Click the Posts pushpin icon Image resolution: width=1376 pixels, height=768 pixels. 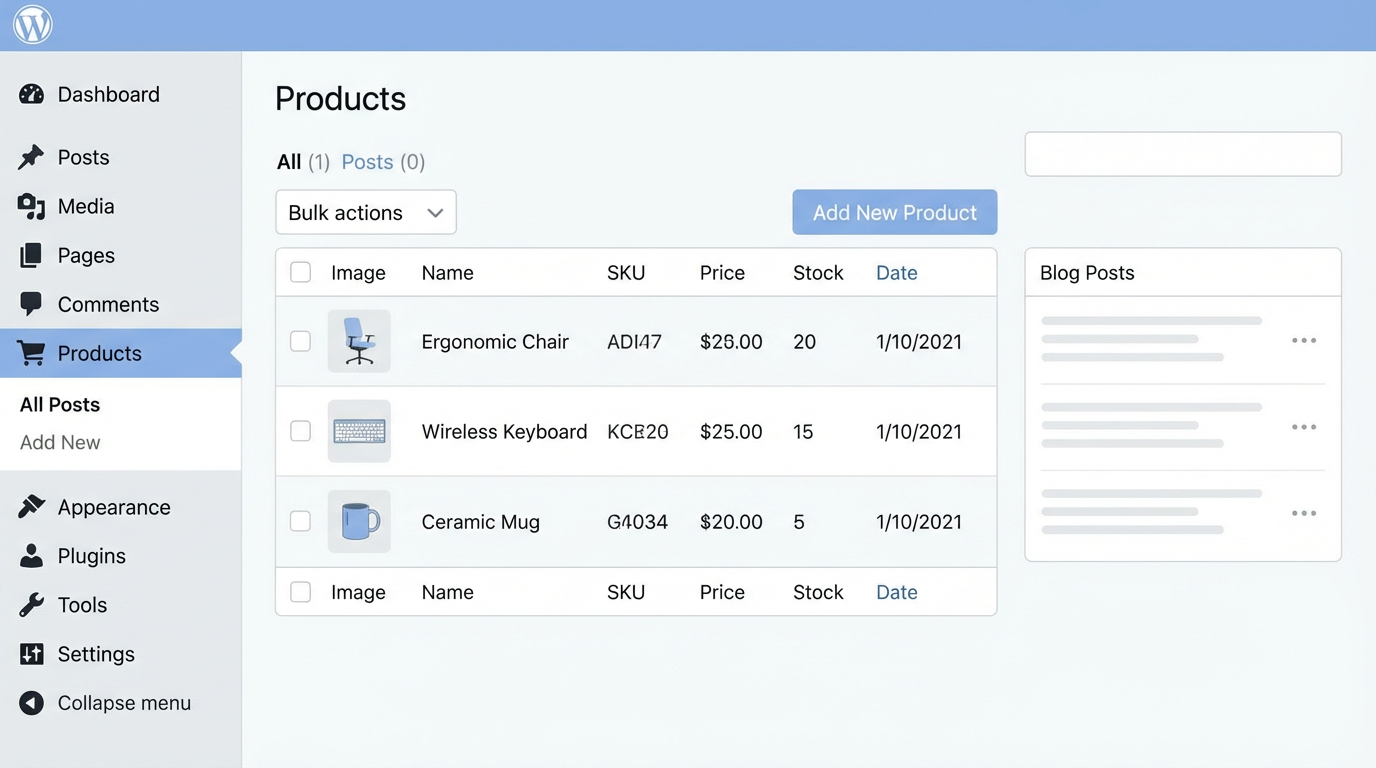[x=31, y=157]
